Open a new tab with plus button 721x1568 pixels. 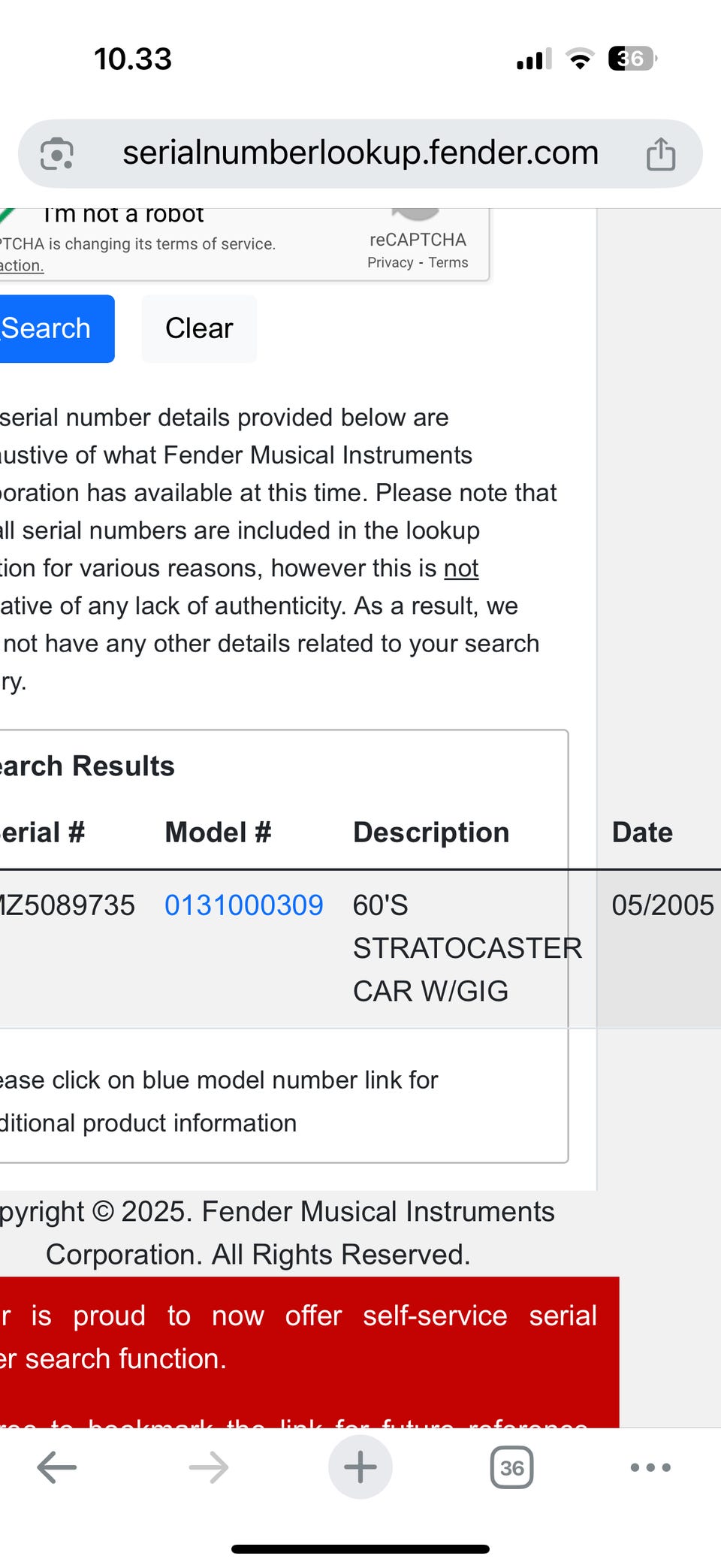(x=360, y=1467)
